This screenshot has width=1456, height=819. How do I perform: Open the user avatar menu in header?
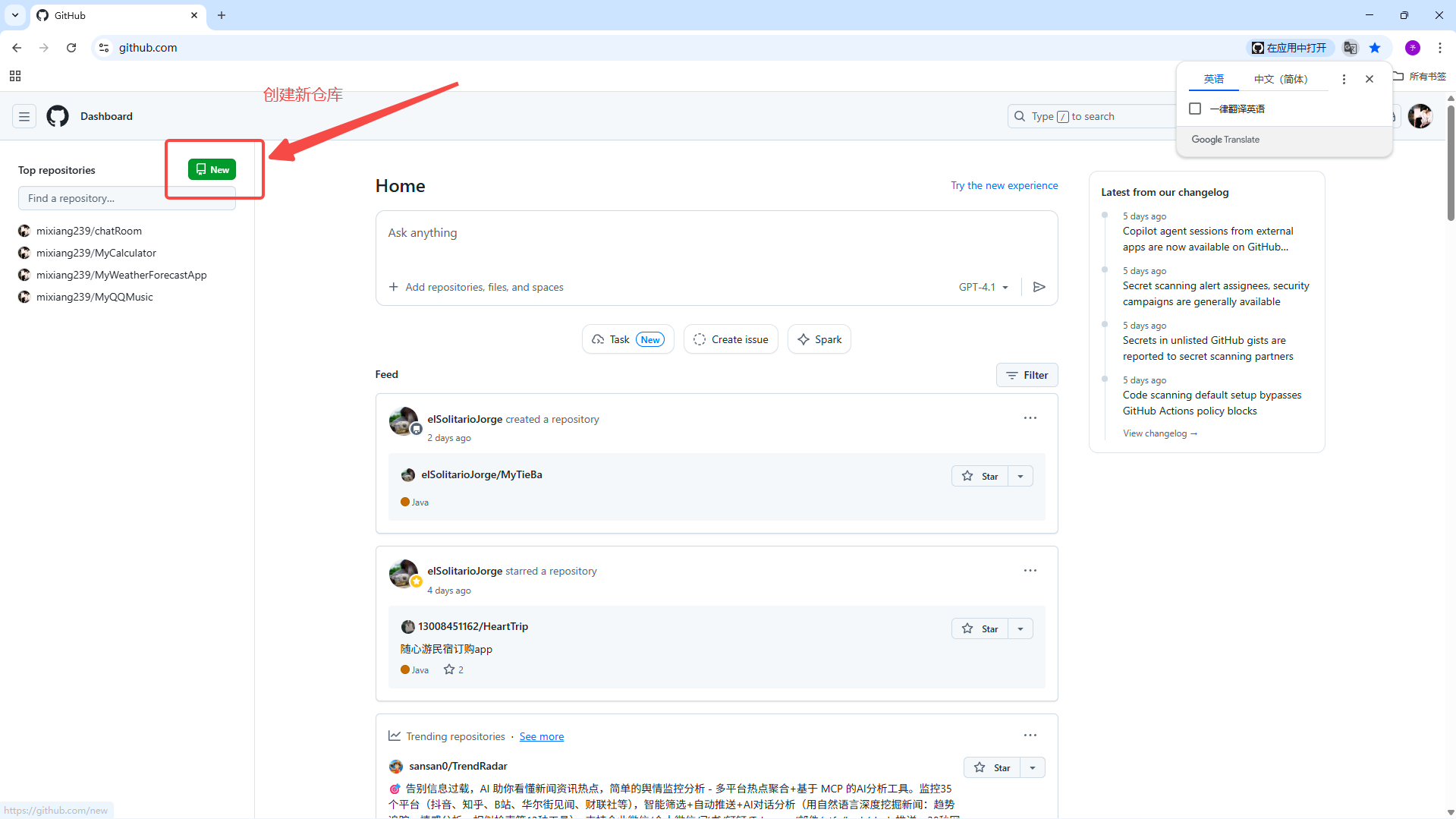tap(1420, 116)
